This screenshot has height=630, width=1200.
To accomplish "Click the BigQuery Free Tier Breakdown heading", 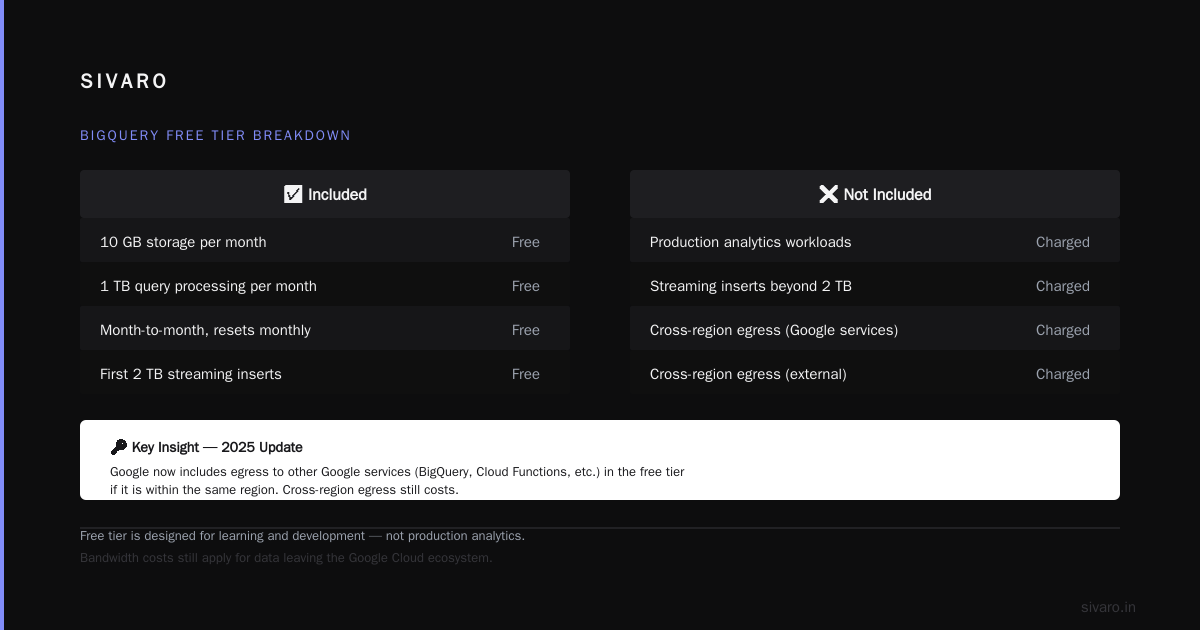I will pyautogui.click(x=215, y=135).
